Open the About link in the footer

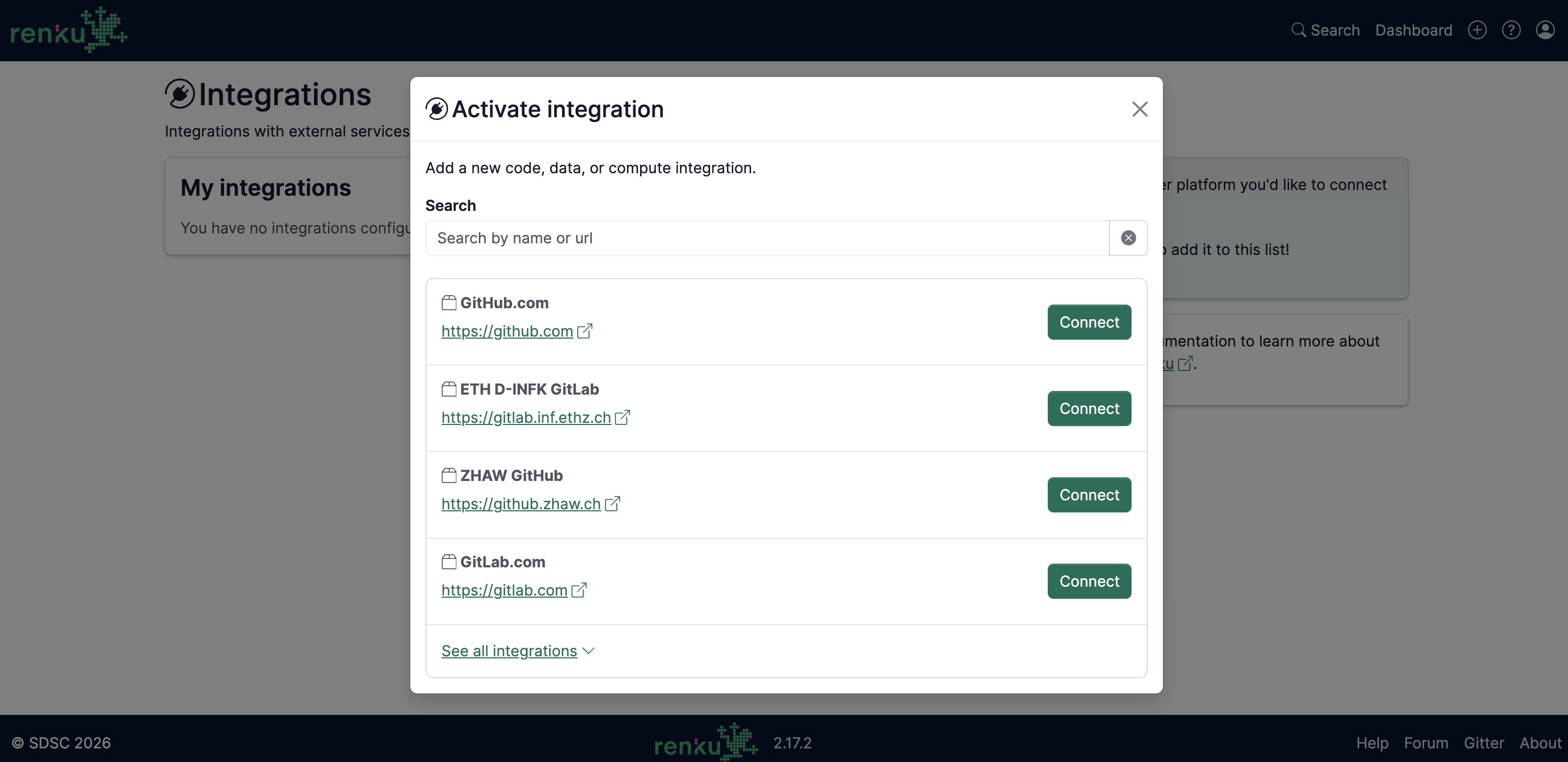coord(1540,743)
